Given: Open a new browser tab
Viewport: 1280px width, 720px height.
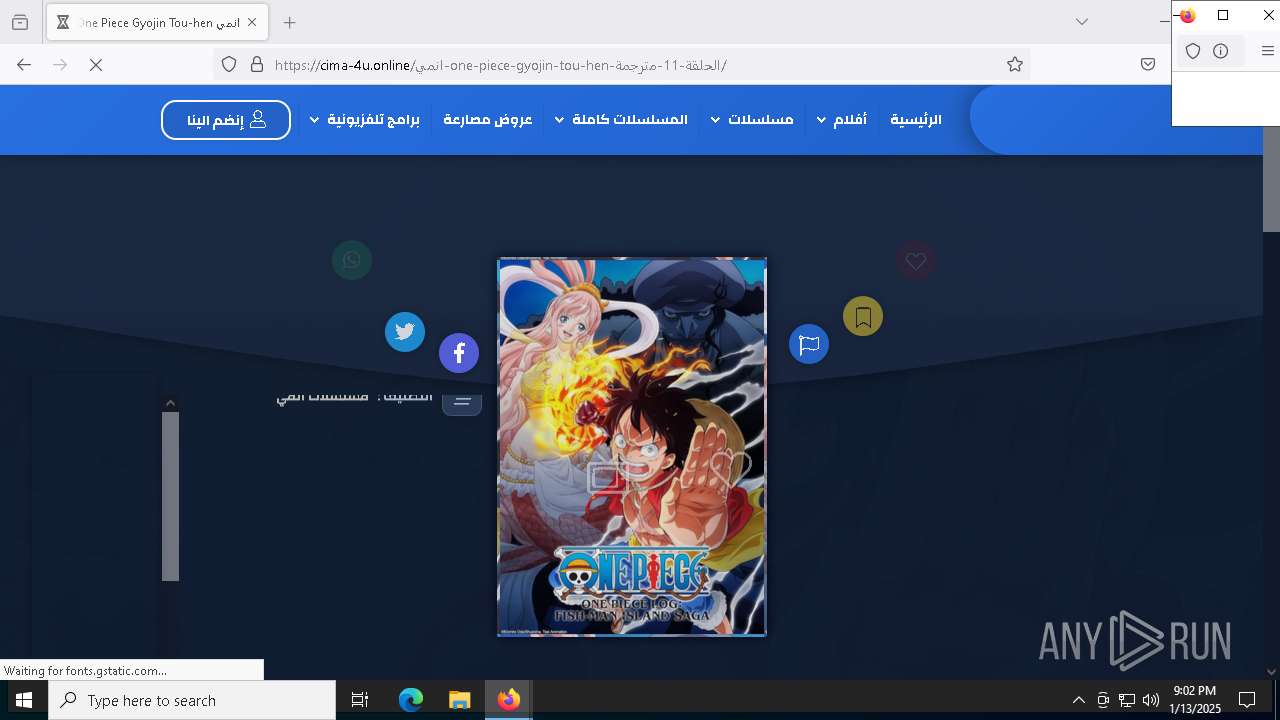Looking at the screenshot, I should [290, 22].
